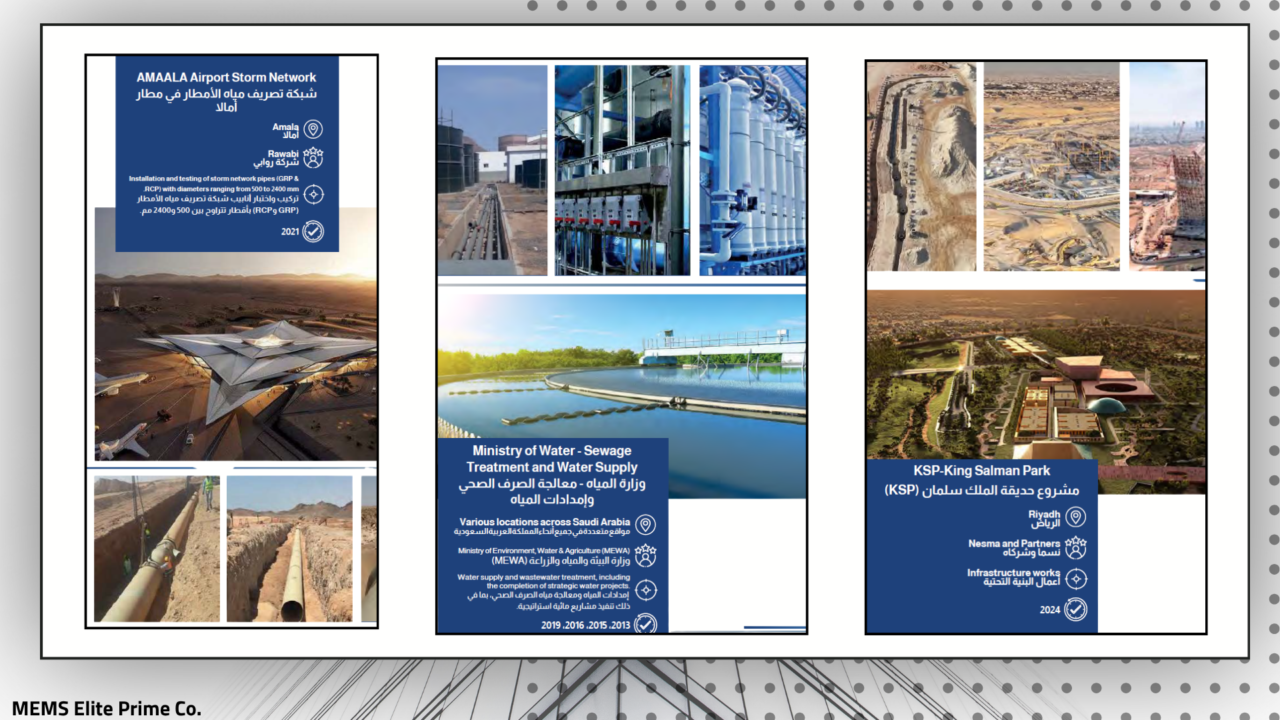This screenshot has height=720, width=1280.
Task: Click the client icon beside Rawabi
Action: point(313,157)
